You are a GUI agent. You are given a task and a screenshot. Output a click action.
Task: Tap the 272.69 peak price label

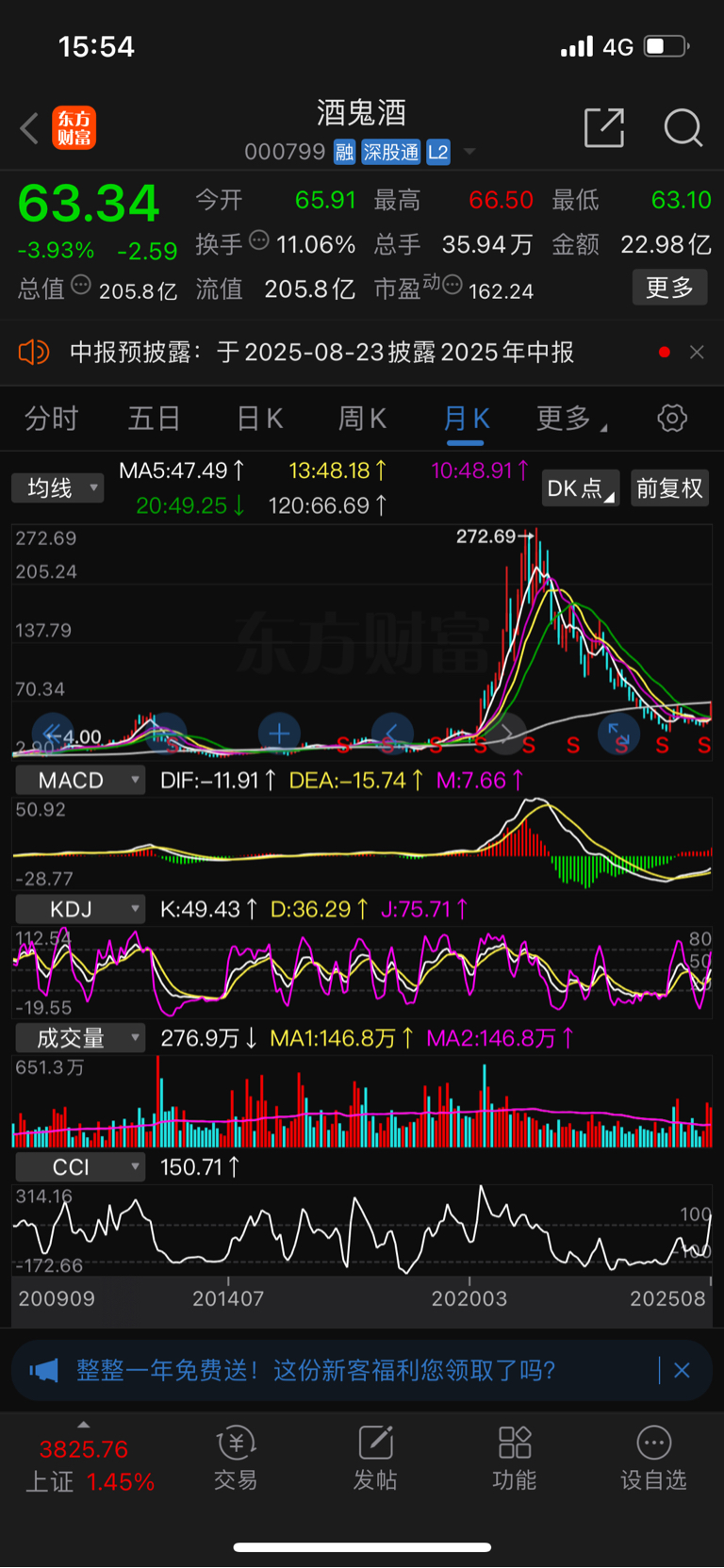click(x=486, y=536)
